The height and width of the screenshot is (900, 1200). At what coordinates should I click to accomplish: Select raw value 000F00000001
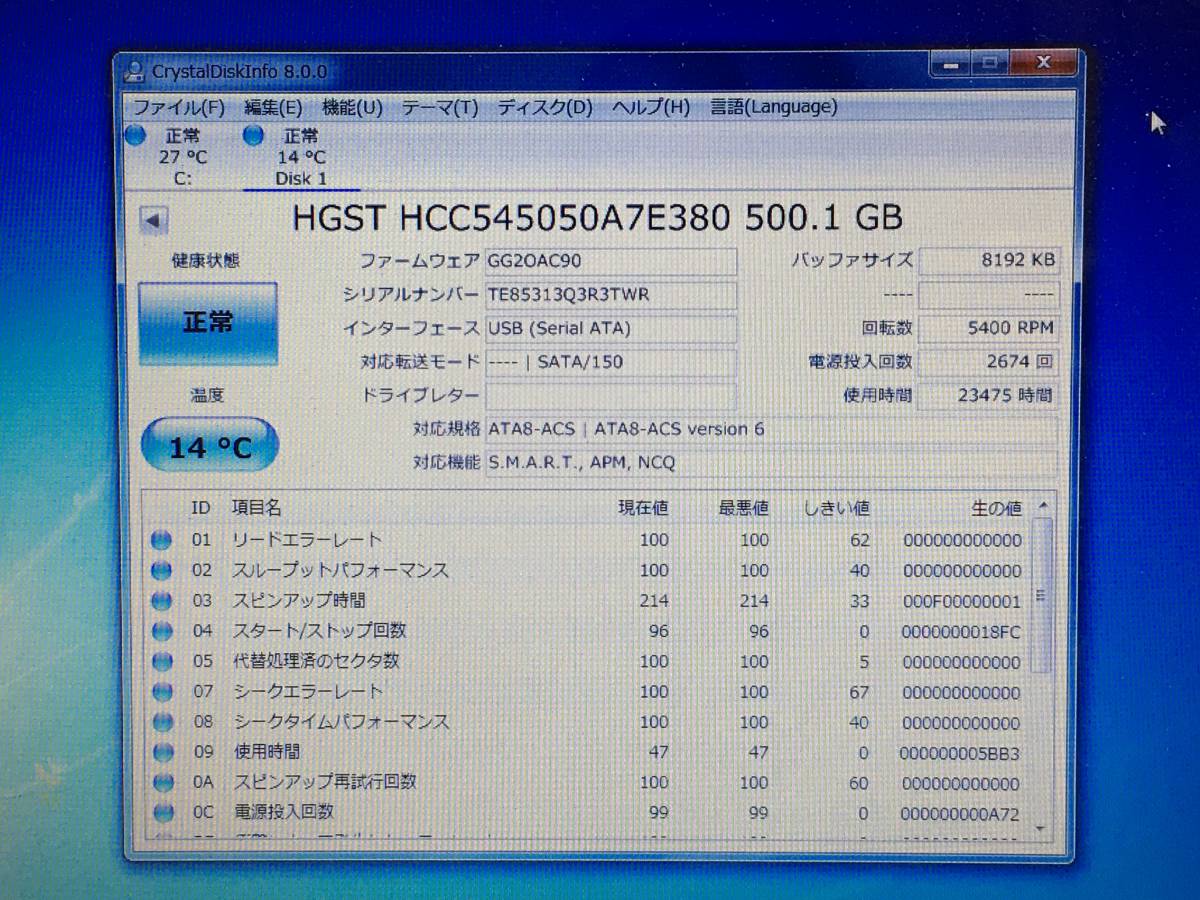click(962, 602)
